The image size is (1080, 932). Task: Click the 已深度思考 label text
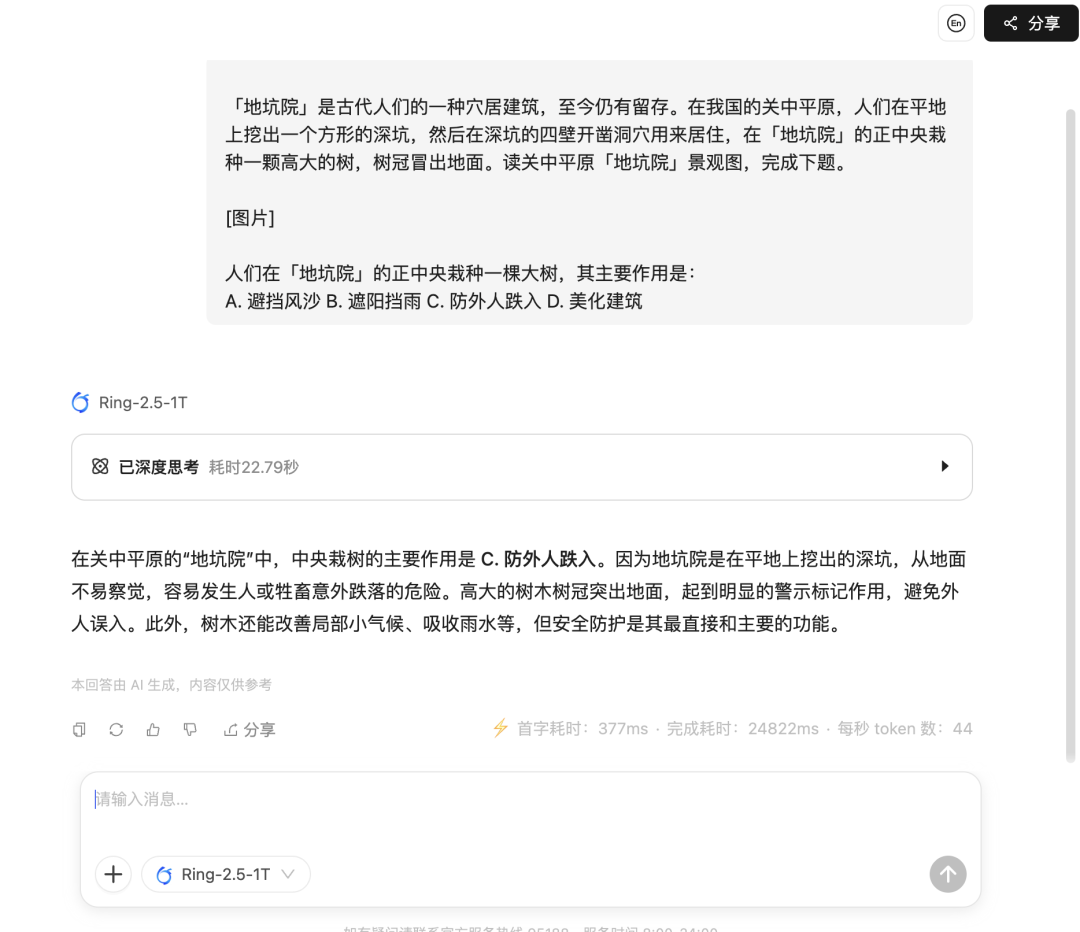click(158, 467)
